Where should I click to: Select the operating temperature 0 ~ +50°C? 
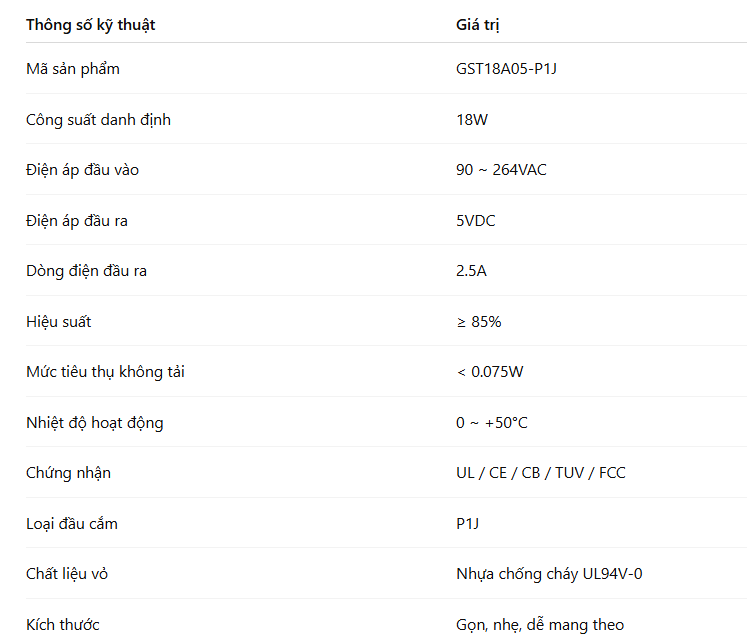(x=492, y=423)
